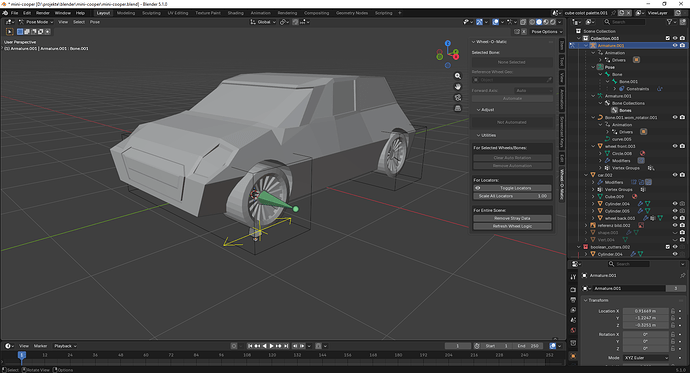This screenshot has height=373, width=690.
Task: Open the Object properties orange square tab
Action: coord(573,356)
